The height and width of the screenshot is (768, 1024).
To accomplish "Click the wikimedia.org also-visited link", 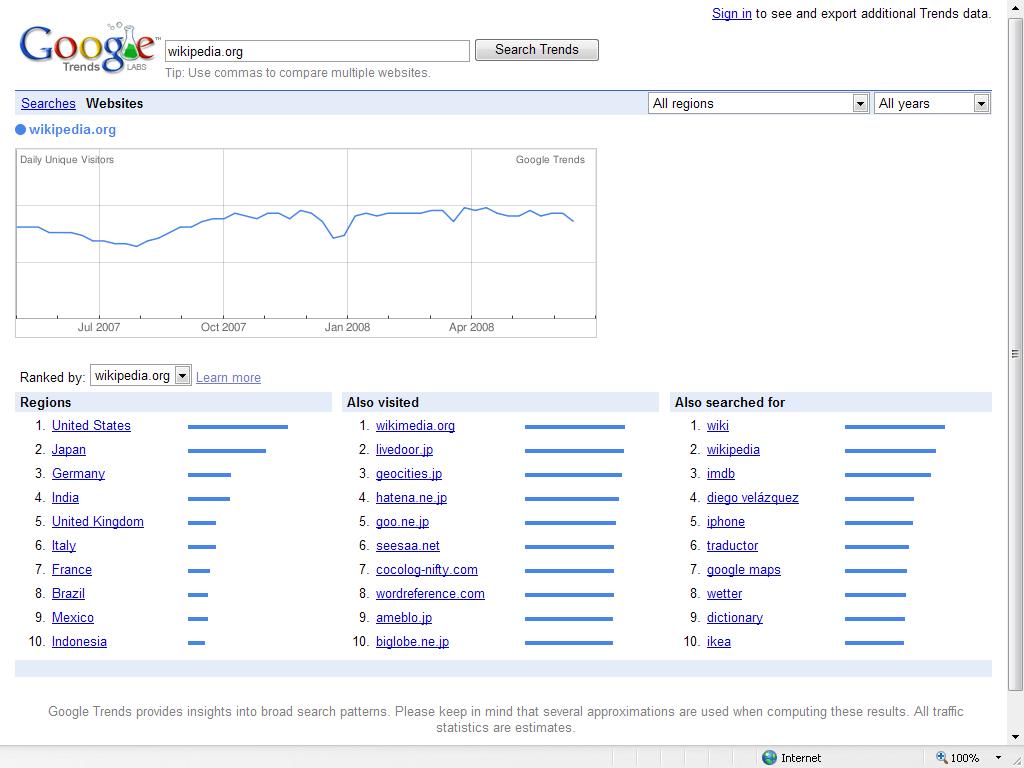I will [x=415, y=426].
